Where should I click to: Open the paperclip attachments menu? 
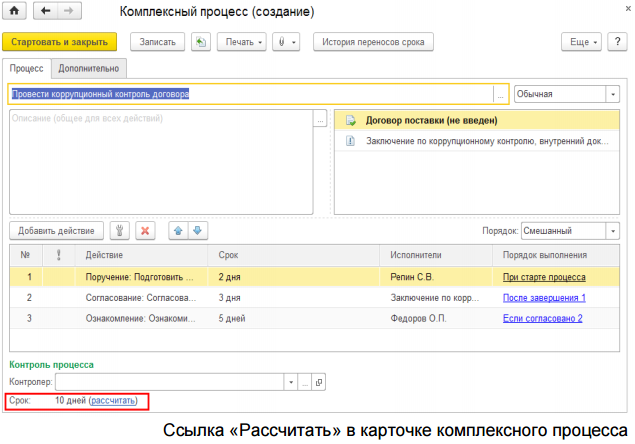pos(286,42)
